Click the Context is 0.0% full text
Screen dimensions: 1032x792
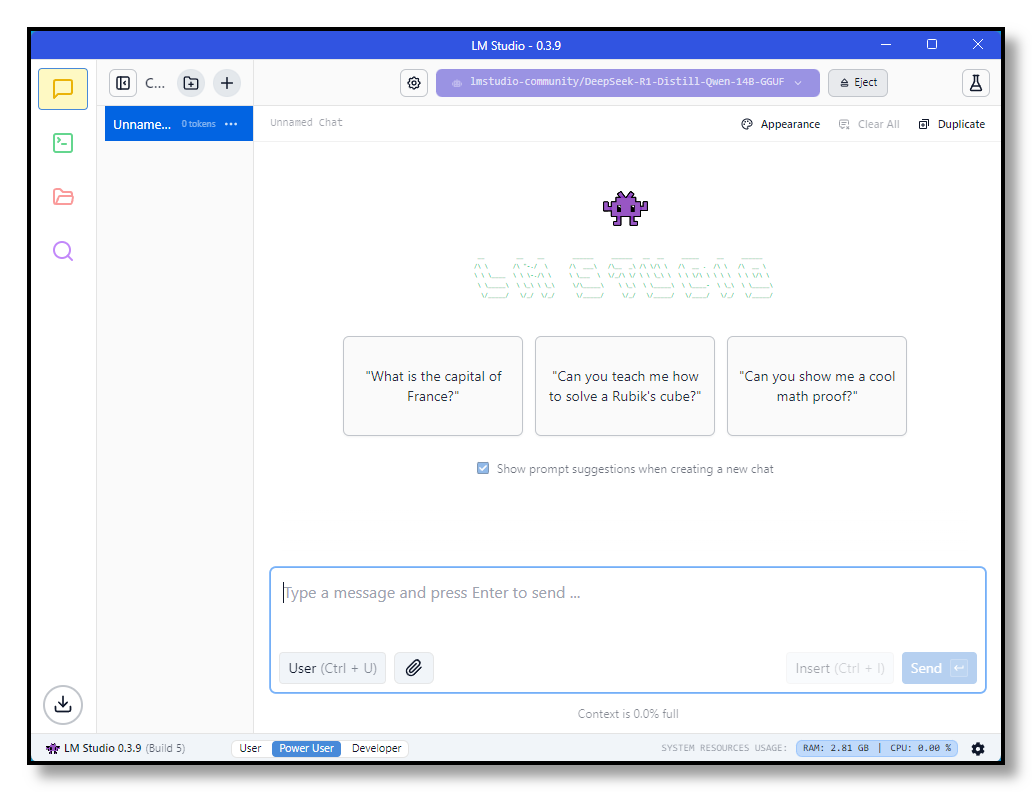[x=628, y=714]
